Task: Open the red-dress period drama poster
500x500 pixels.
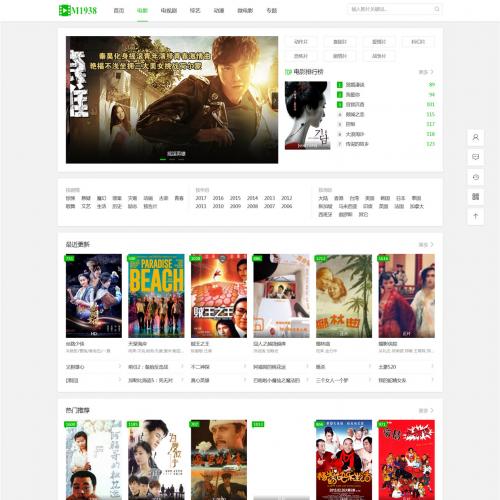Action: (406, 296)
